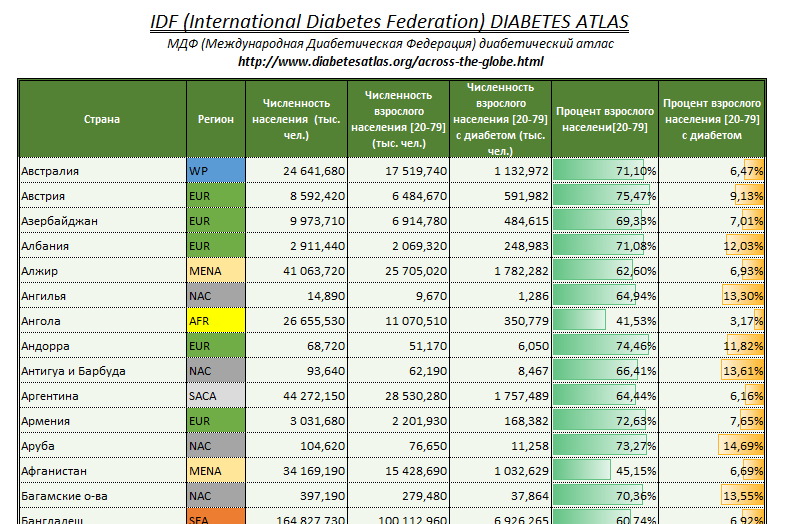Select the 'Регион' column header
787x524 pixels.
[216, 119]
